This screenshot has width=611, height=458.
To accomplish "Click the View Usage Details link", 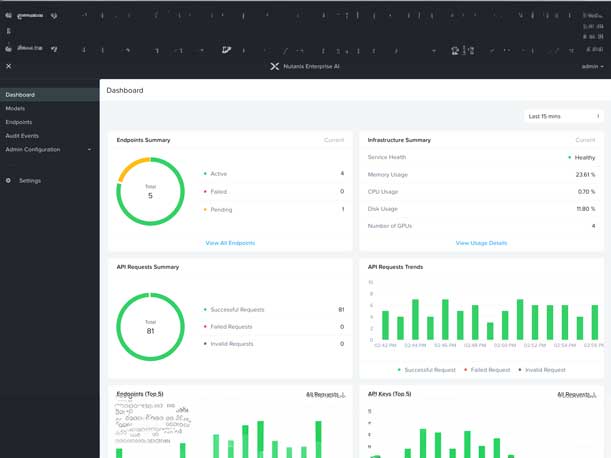I will click(x=481, y=243).
